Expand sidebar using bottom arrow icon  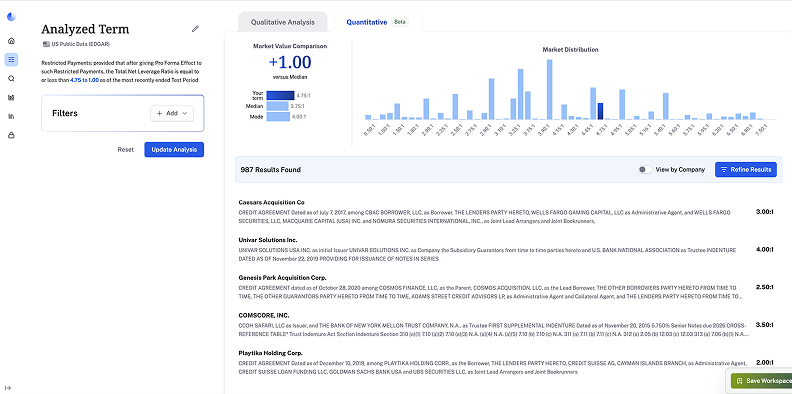coord(8,388)
